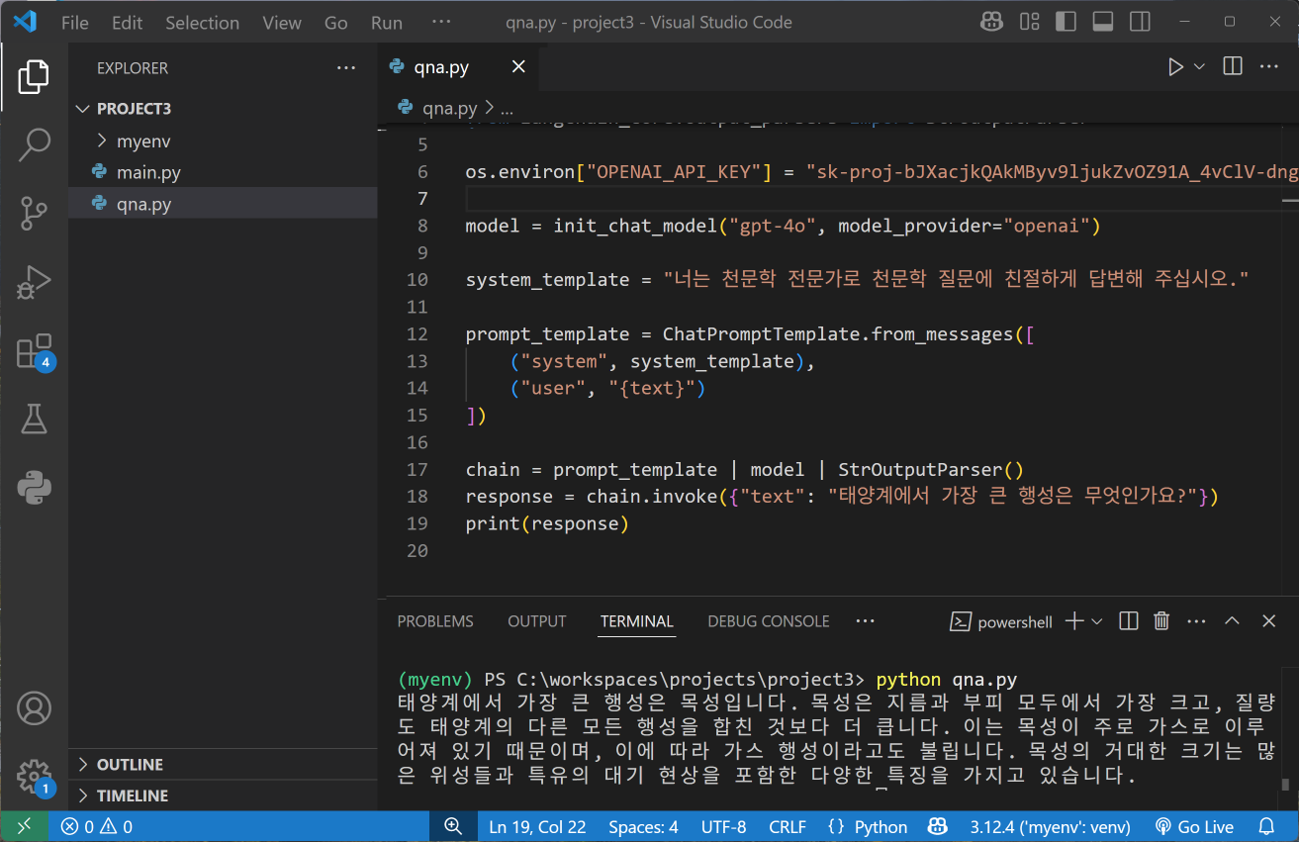
Task: Open the Go menu
Action: coord(336,22)
